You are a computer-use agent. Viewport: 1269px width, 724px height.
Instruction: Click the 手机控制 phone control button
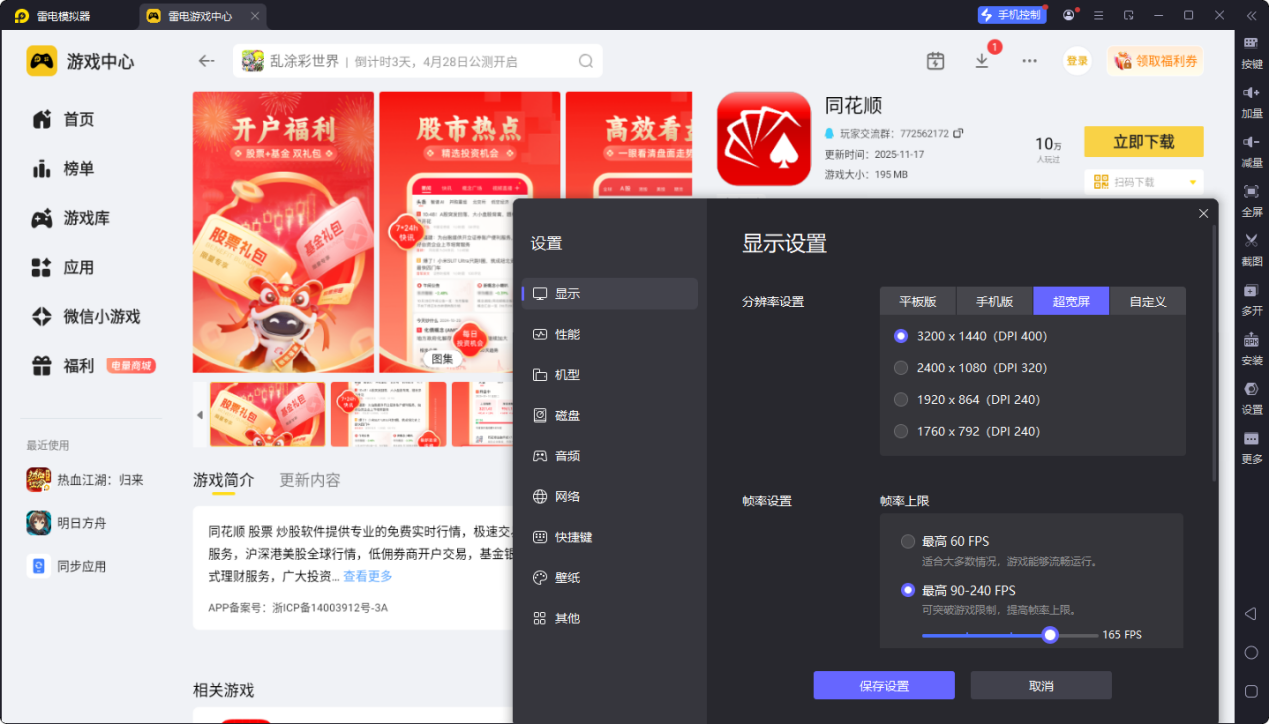coord(1012,15)
